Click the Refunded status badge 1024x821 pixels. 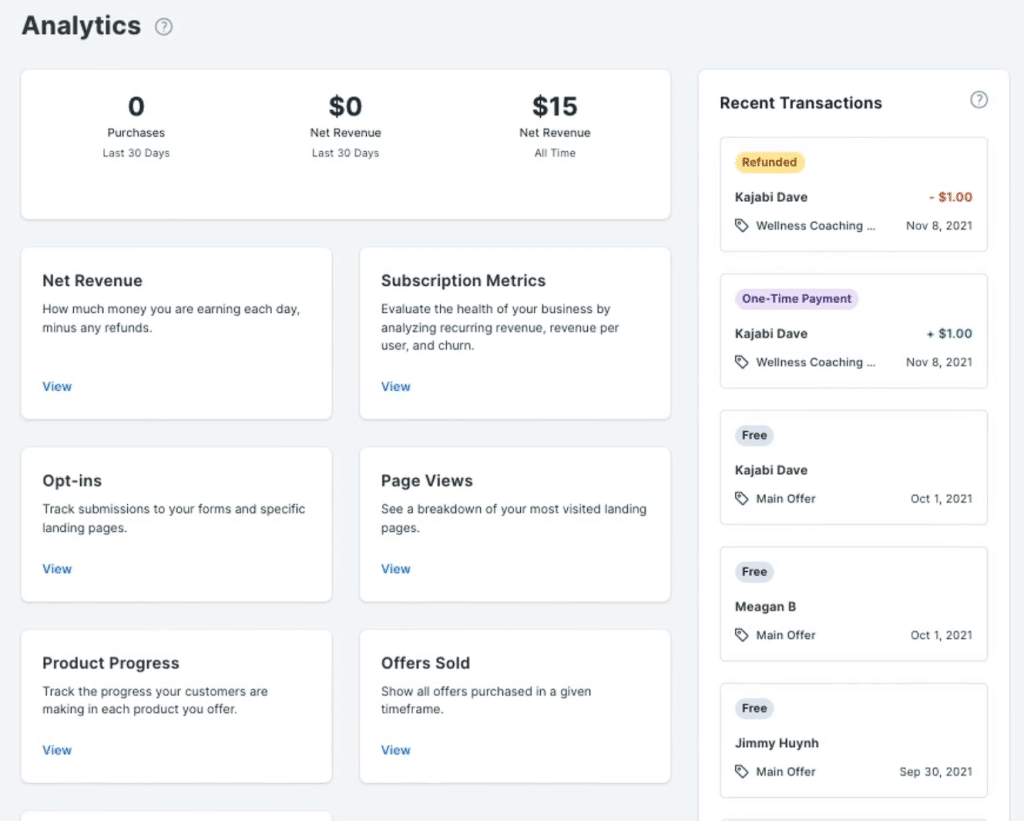(x=770, y=161)
